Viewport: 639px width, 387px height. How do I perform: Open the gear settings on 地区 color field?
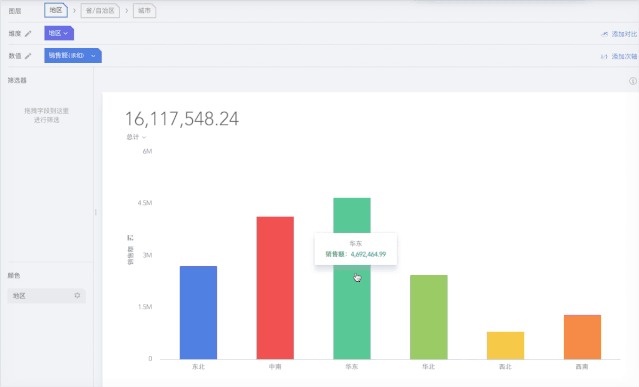pyautogui.click(x=77, y=295)
